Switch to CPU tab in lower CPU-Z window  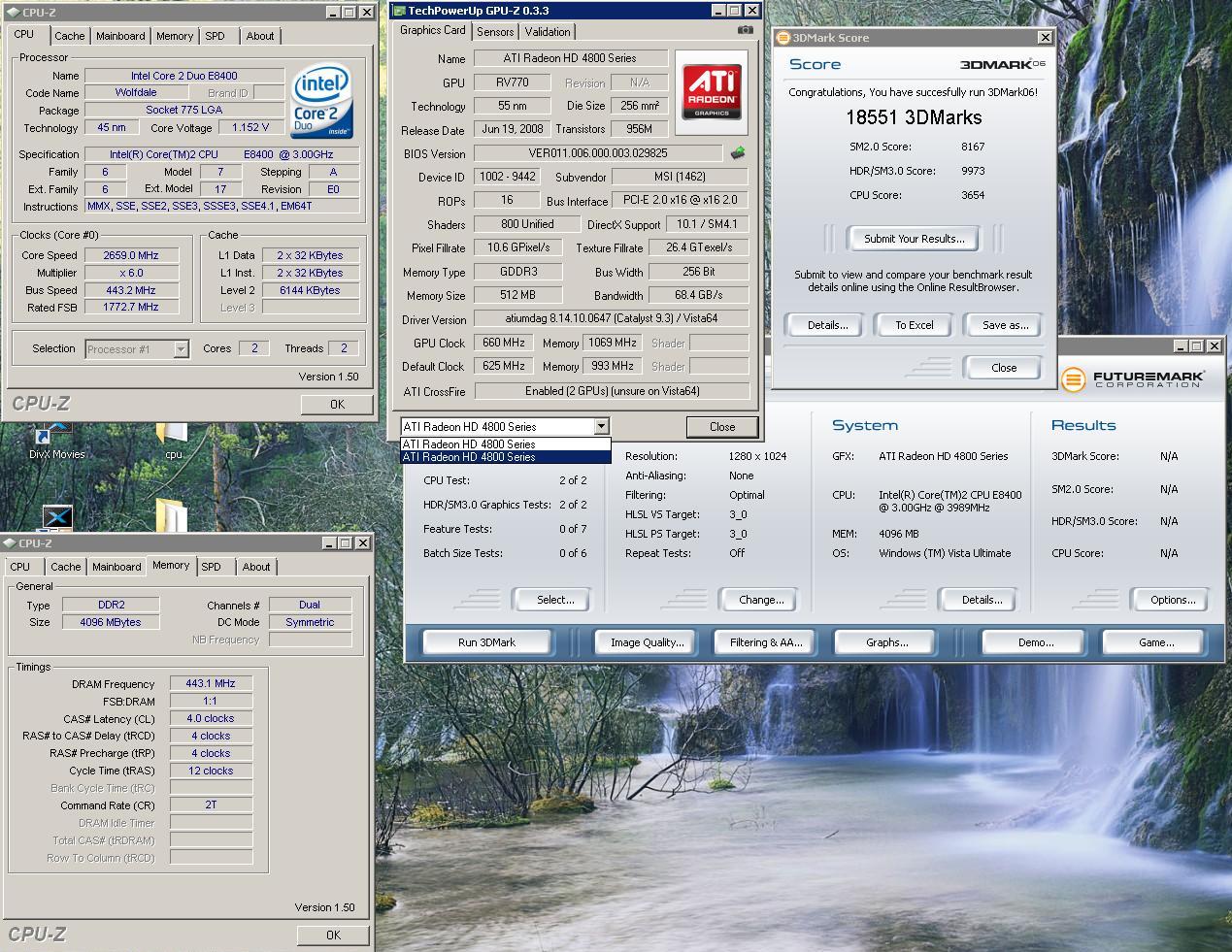pyautogui.click(x=20, y=567)
